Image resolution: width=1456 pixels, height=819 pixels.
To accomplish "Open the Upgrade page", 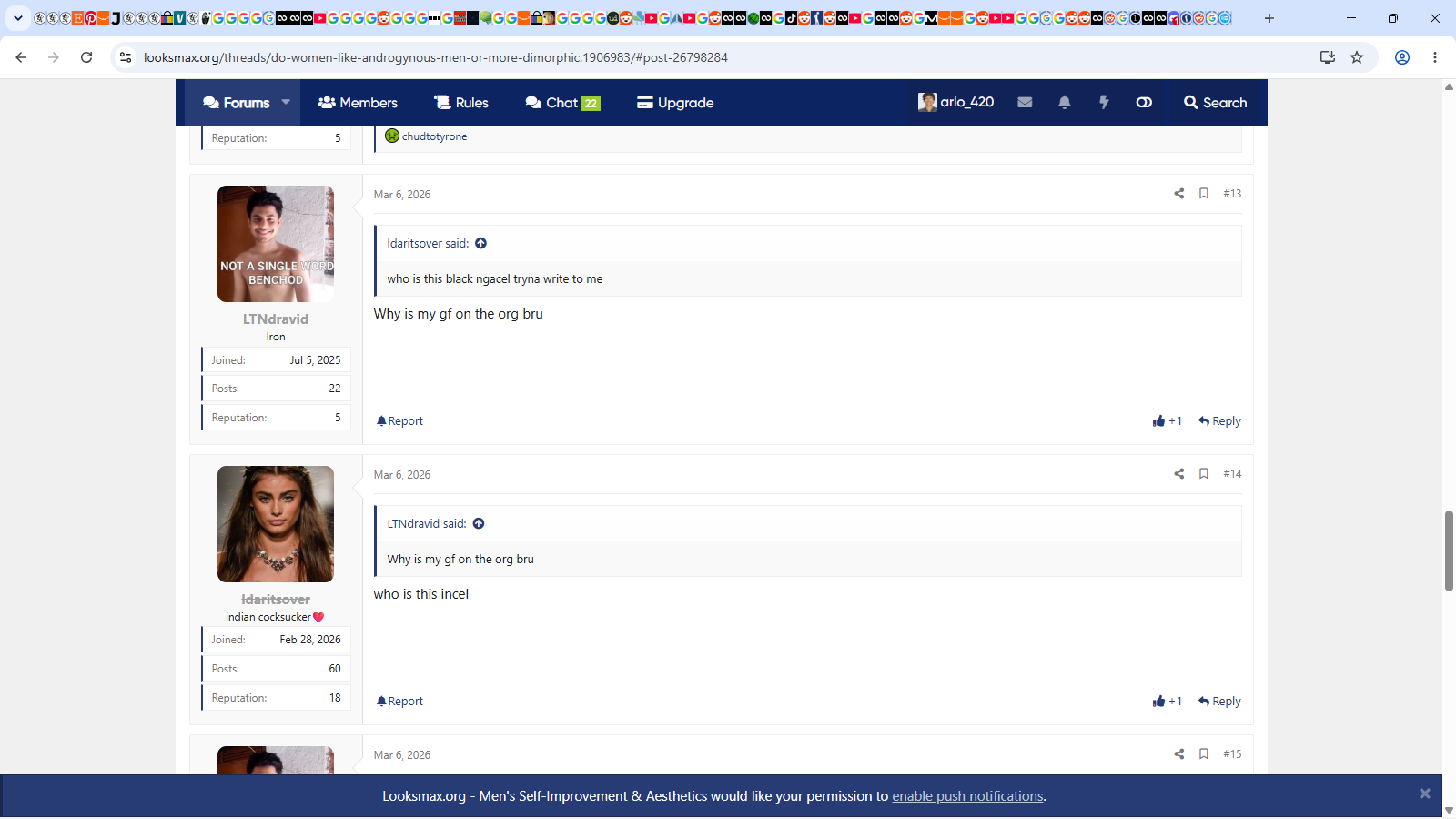I will (x=675, y=103).
